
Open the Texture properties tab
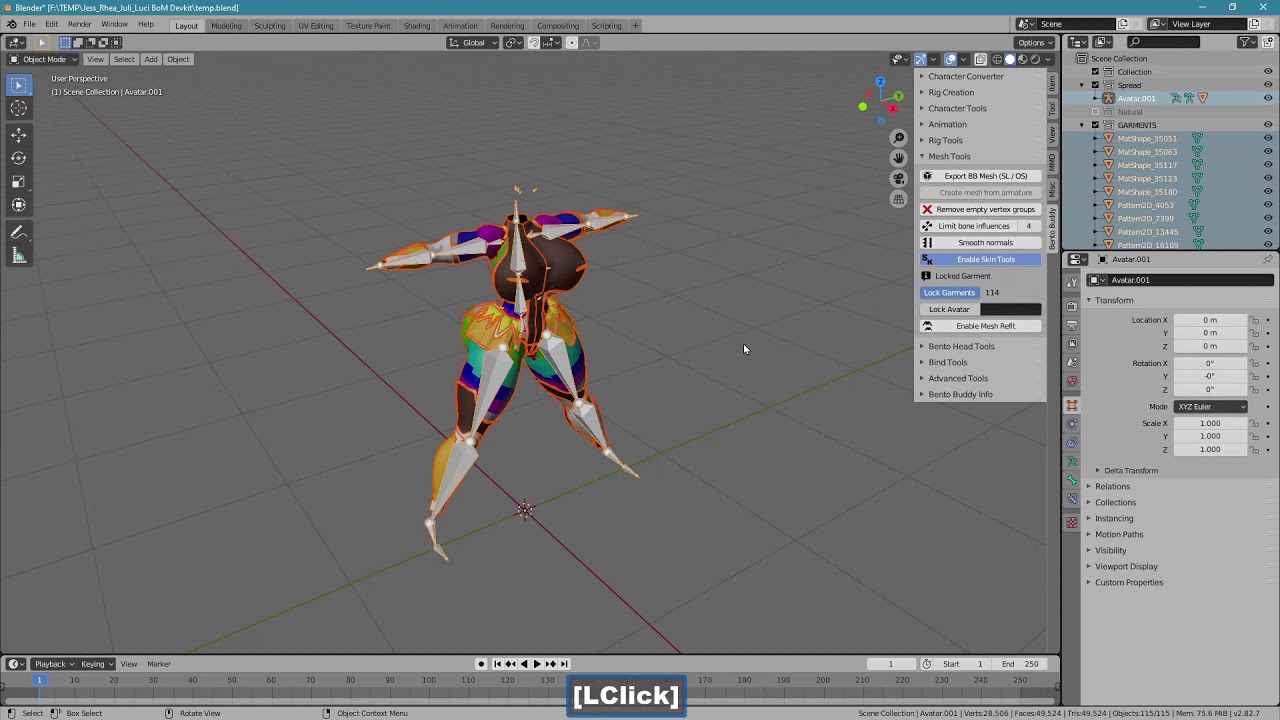[x=1072, y=522]
